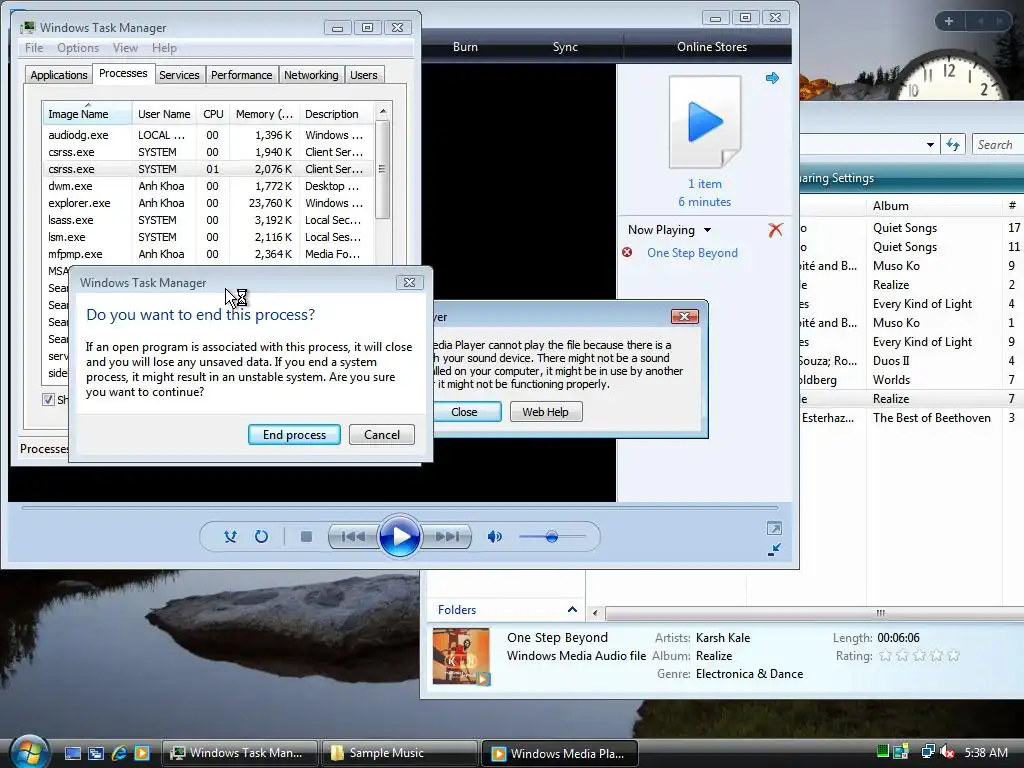Open Help menu in Task Manager
This screenshot has width=1024, height=768.
[x=164, y=48]
